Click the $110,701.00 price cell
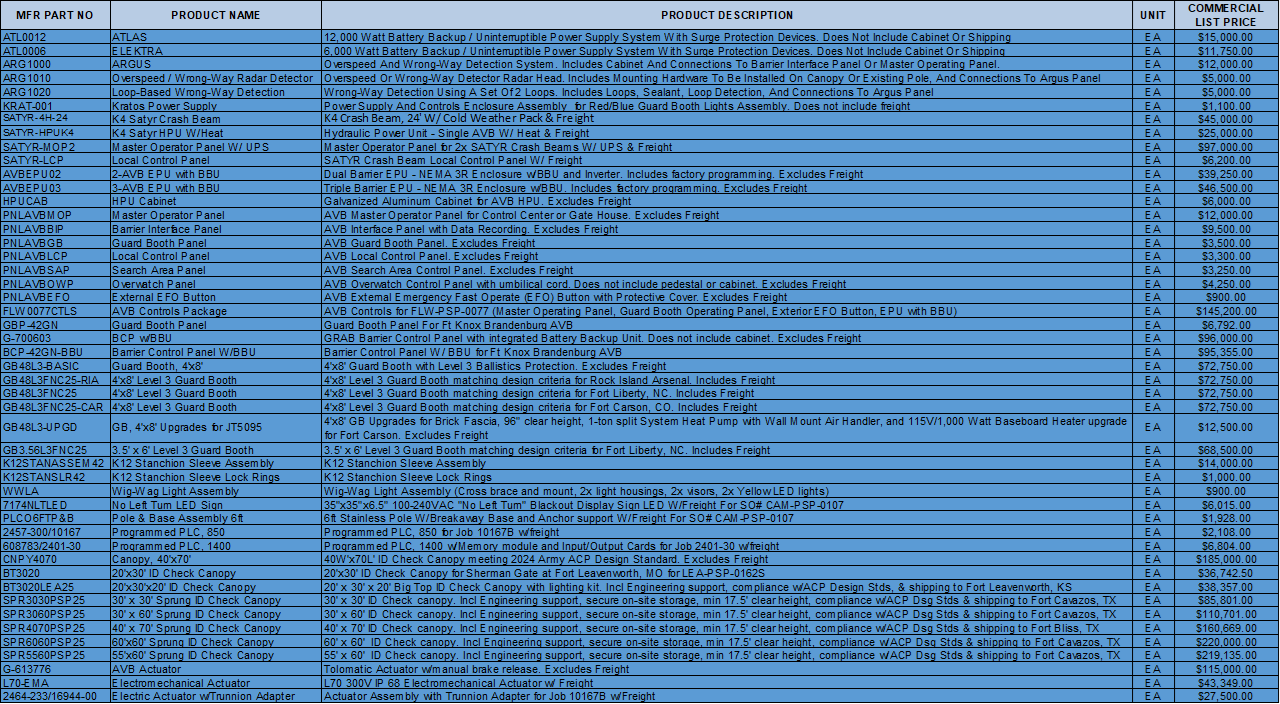The height and width of the screenshot is (704, 1280). click(1226, 614)
